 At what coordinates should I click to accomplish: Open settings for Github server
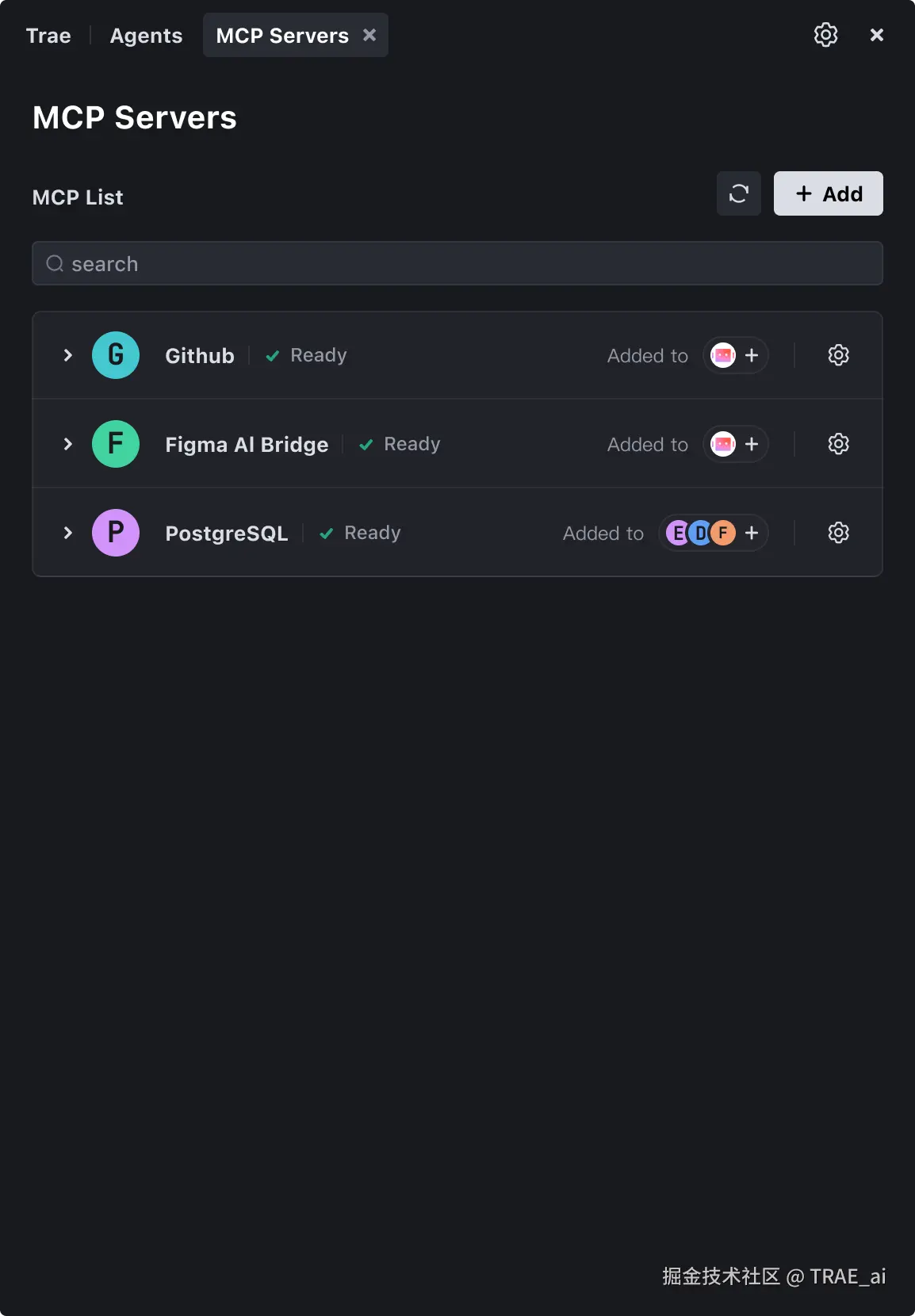coord(838,355)
